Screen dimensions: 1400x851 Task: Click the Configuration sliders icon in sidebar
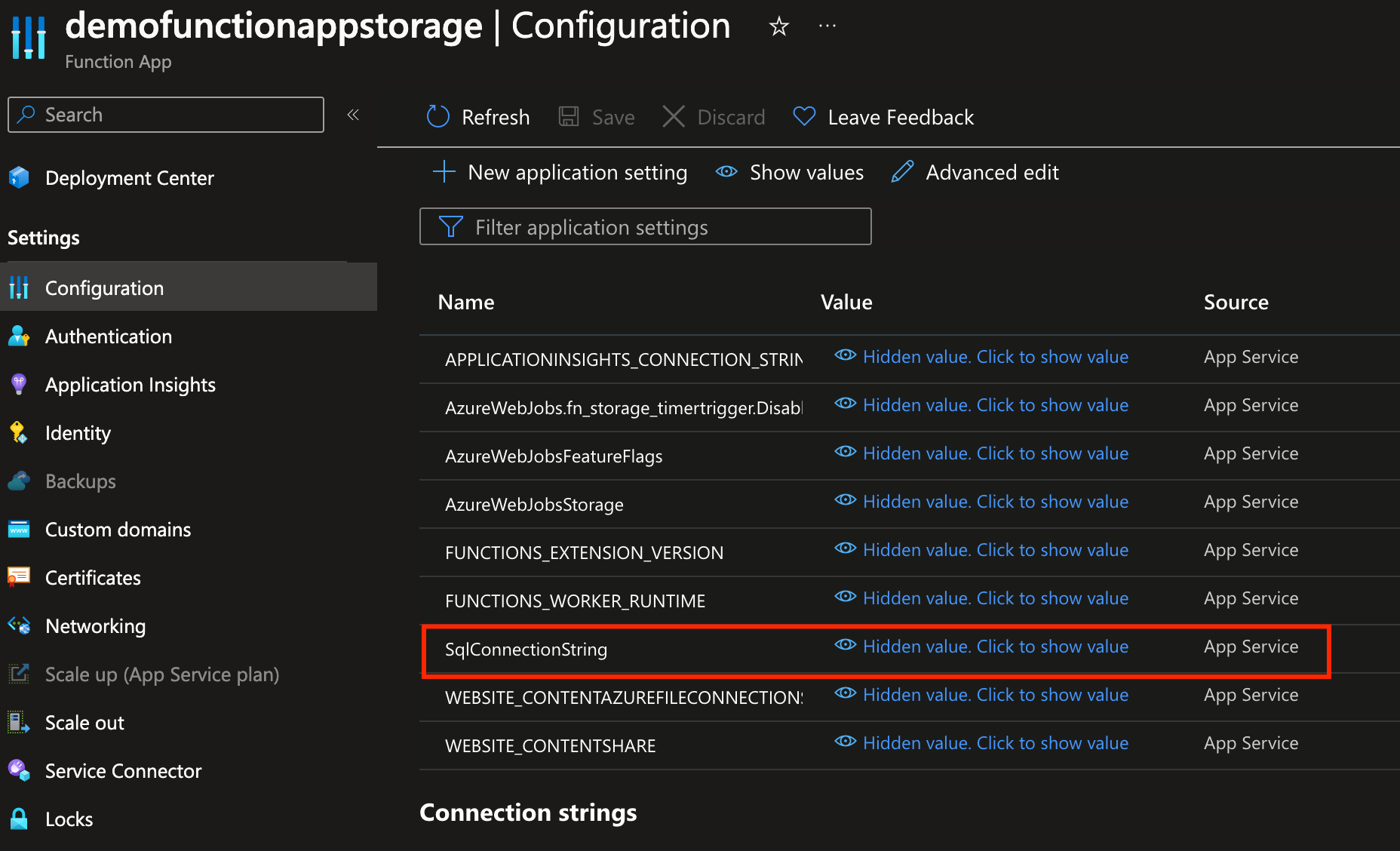pyautogui.click(x=19, y=287)
